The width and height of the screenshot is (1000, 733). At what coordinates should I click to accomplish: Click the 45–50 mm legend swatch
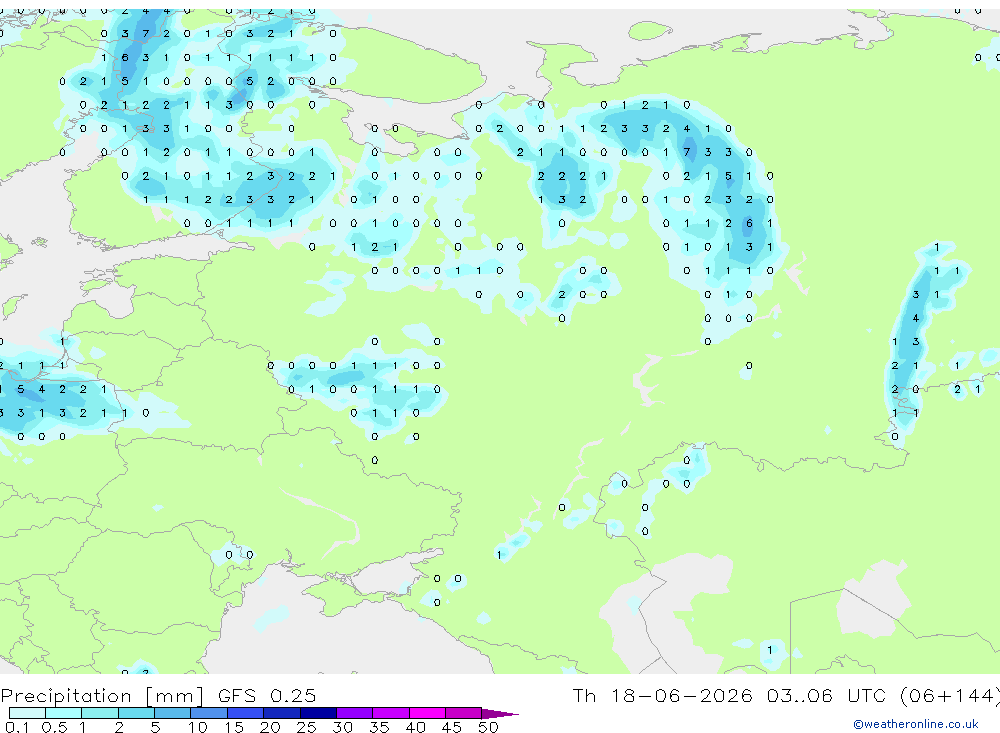(464, 713)
